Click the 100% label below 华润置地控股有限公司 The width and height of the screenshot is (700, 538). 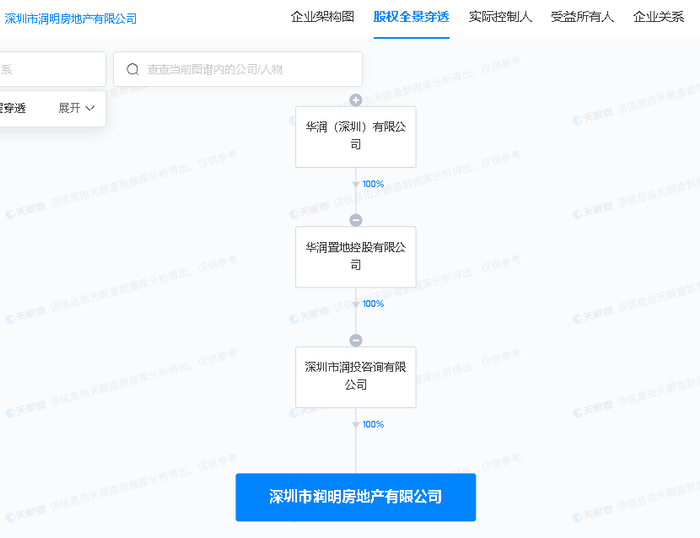373,304
